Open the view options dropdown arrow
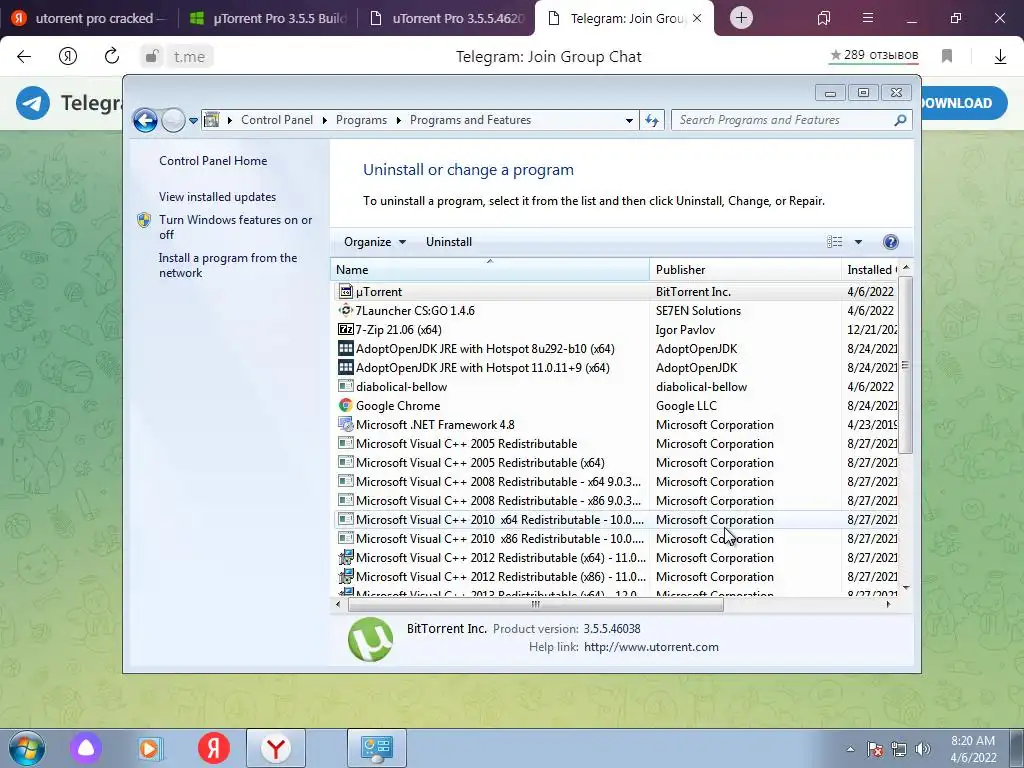 pyautogui.click(x=858, y=242)
